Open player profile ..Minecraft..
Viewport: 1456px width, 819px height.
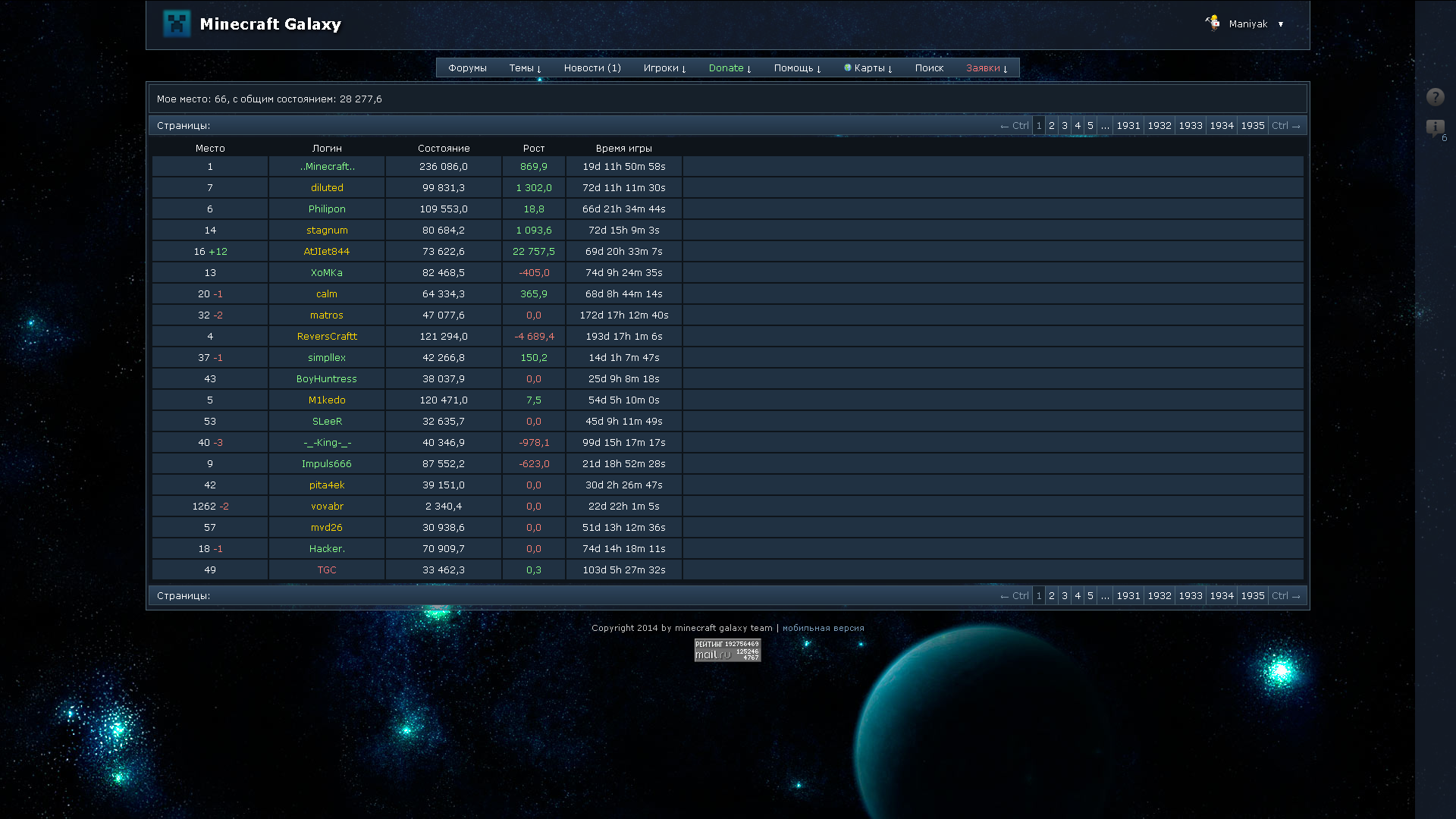click(x=327, y=167)
